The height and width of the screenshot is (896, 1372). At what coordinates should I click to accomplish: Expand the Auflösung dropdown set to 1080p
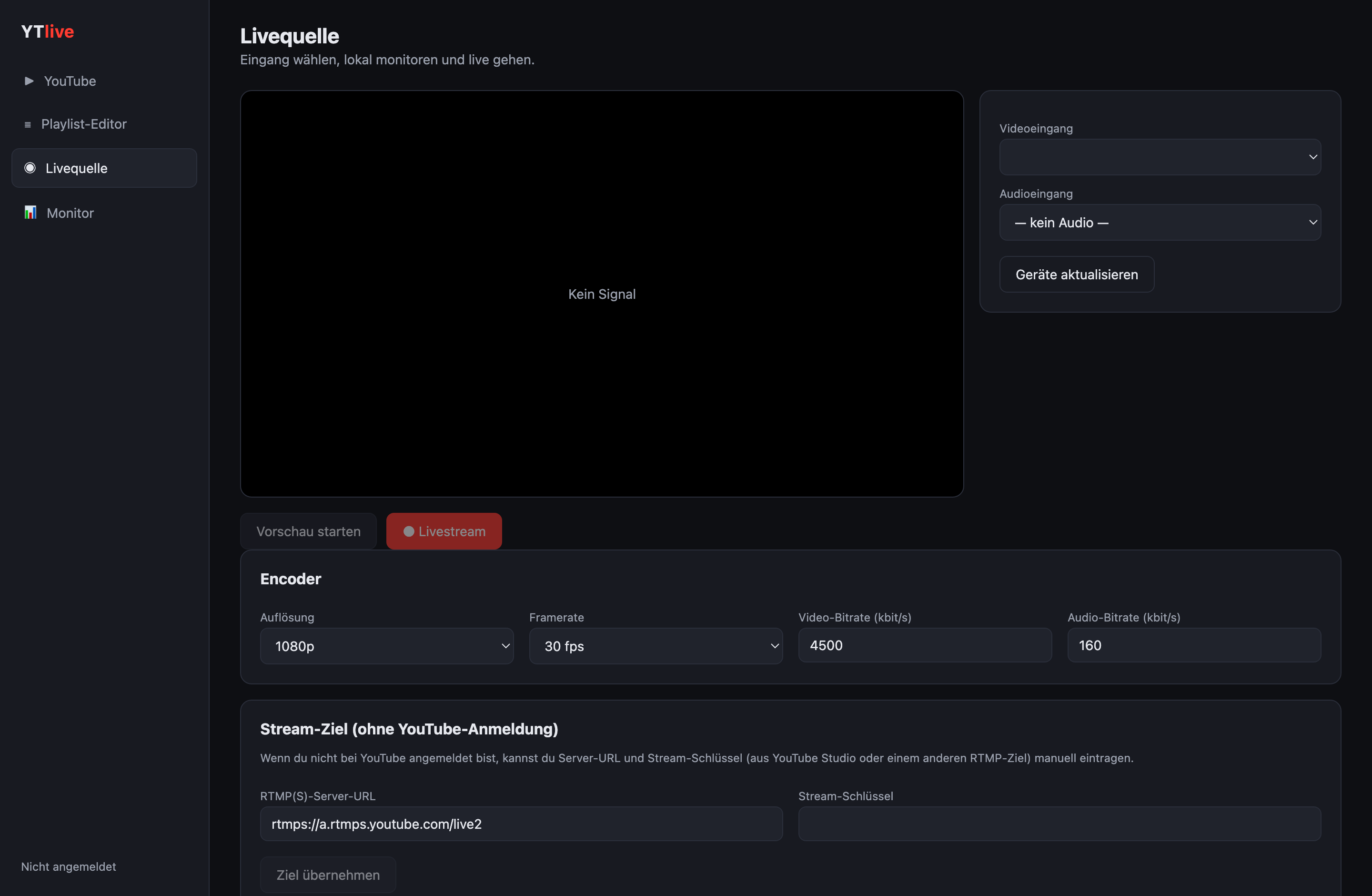coord(387,646)
